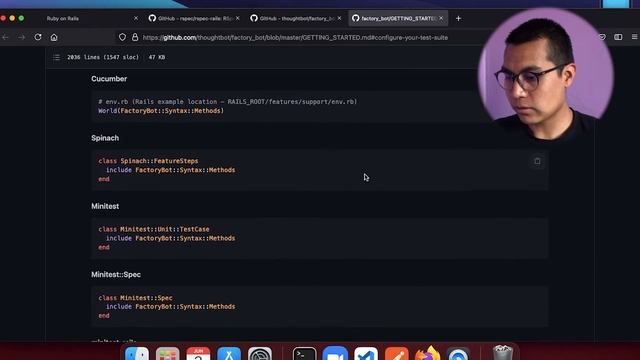This screenshot has height=360, width=640.
Task: Click the '2036 lines (1547 sloc)' text
Action: (103, 57)
